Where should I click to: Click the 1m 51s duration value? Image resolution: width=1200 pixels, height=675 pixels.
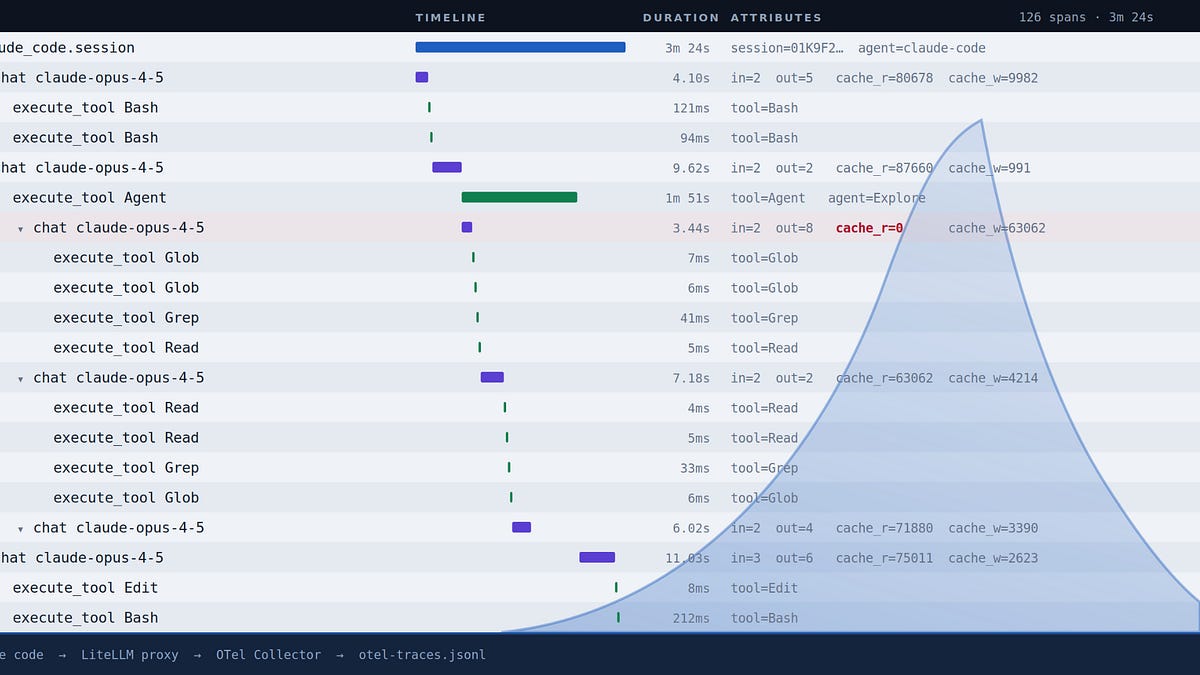click(x=688, y=198)
